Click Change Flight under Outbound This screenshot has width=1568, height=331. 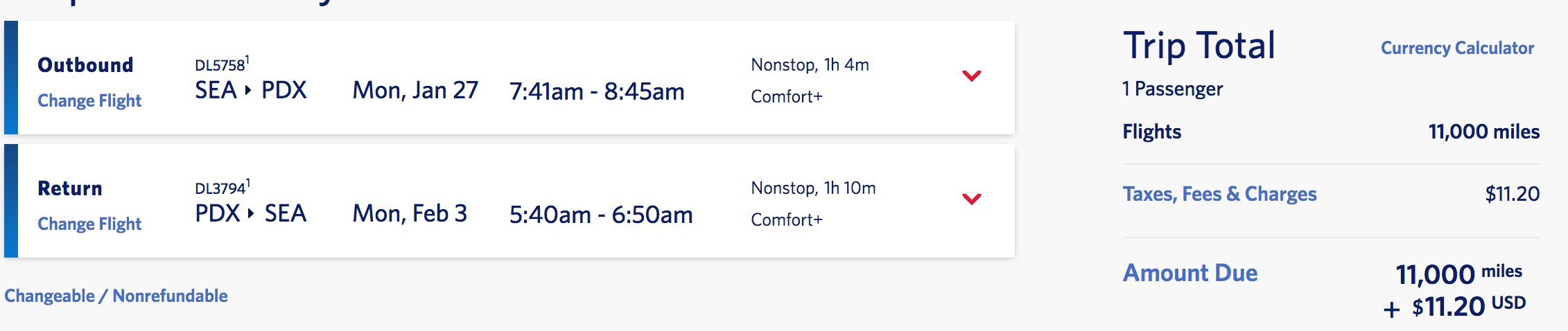89,101
